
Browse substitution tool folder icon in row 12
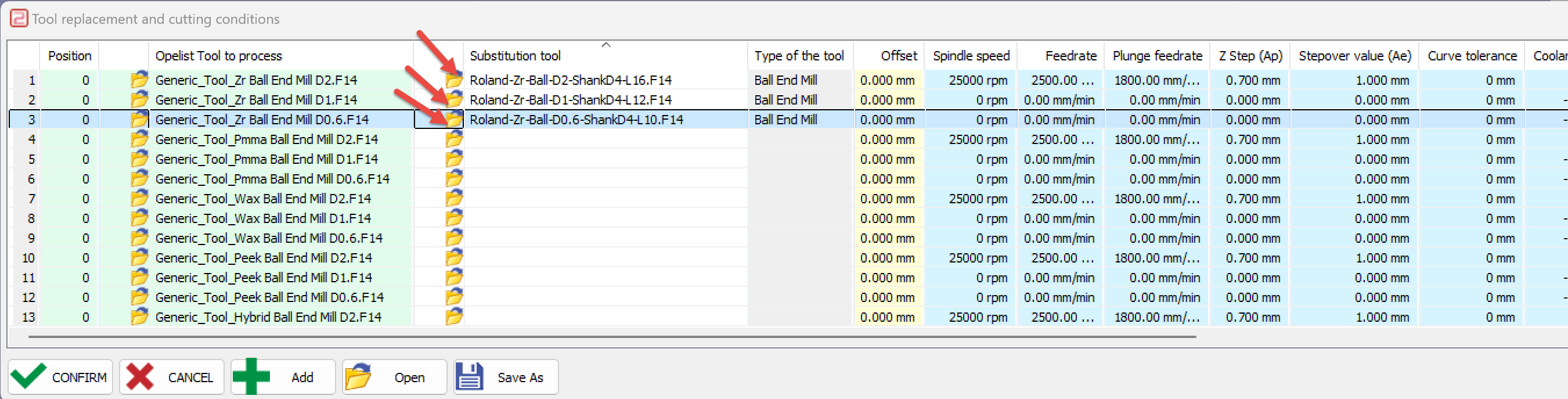coord(454,297)
